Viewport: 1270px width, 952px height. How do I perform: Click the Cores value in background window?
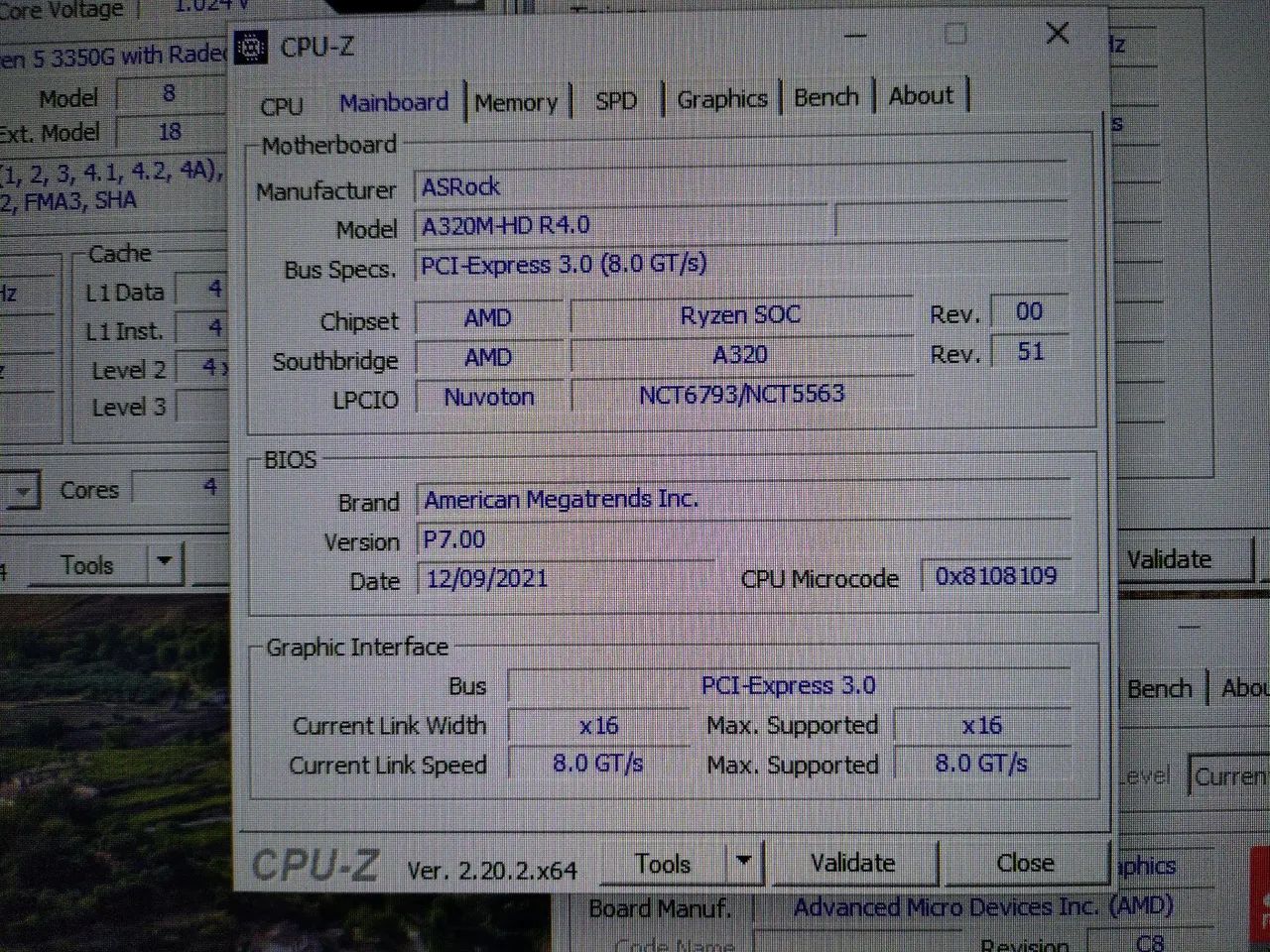[x=182, y=488]
